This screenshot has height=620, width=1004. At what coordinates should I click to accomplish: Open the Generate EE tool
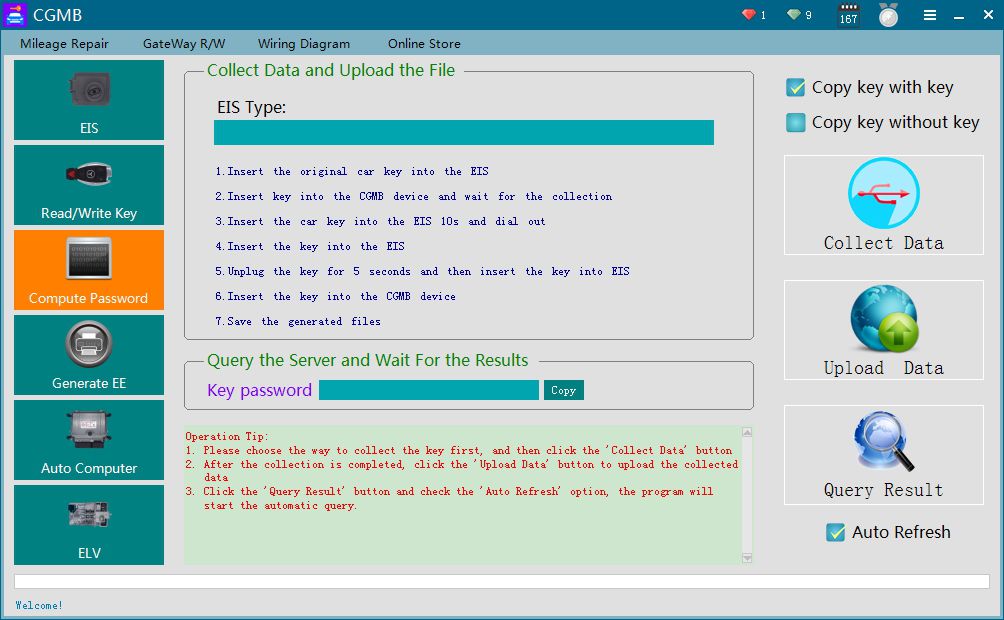pos(88,355)
